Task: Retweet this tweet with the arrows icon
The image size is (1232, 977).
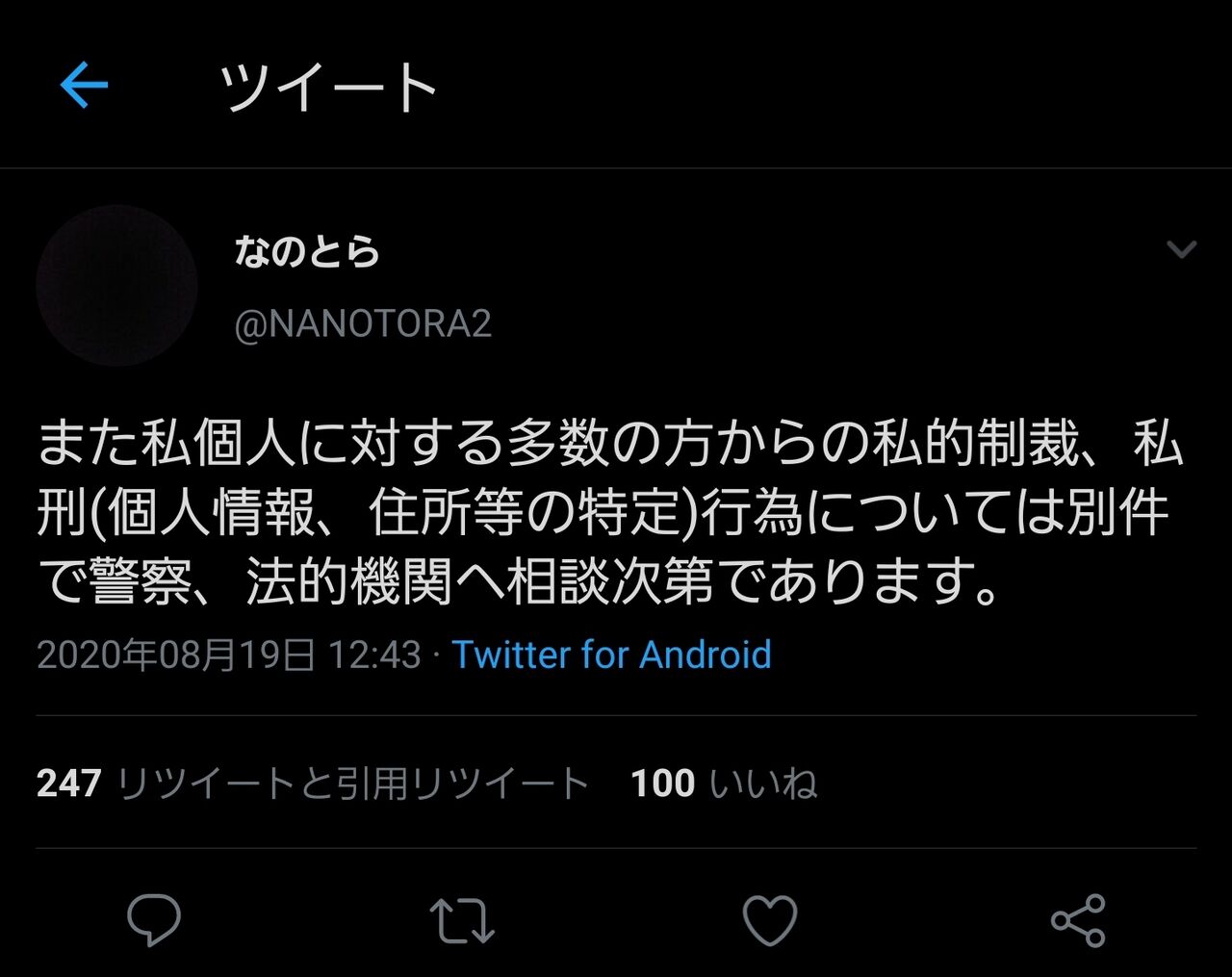Action: tap(462, 920)
